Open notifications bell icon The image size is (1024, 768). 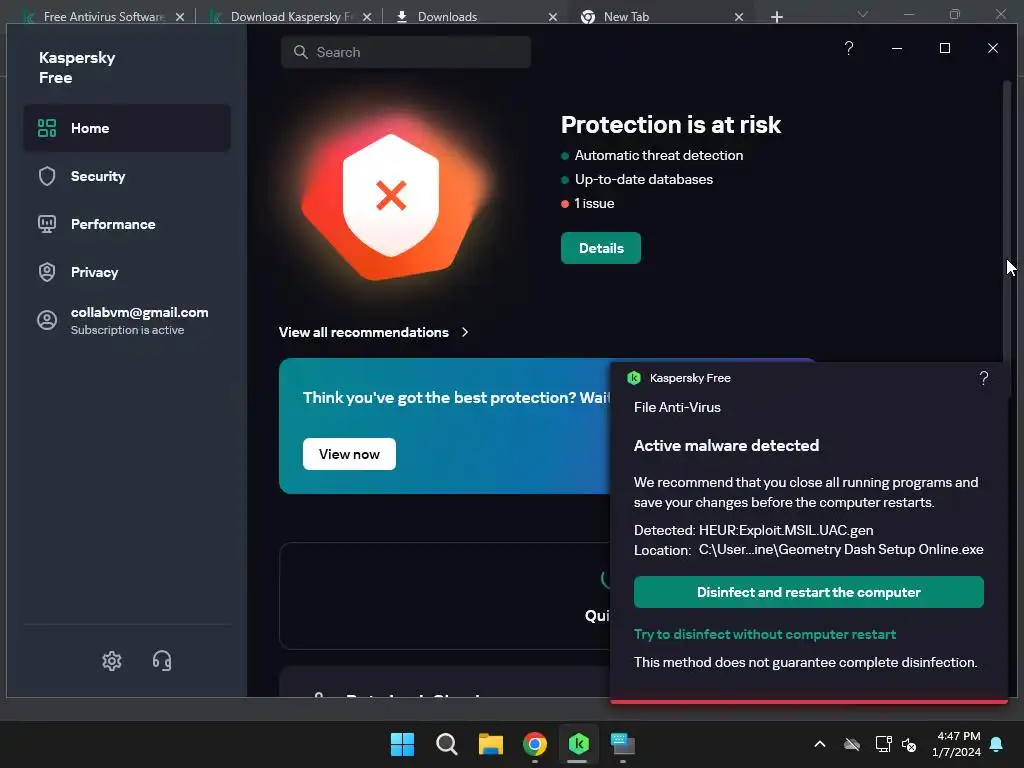[996, 744]
